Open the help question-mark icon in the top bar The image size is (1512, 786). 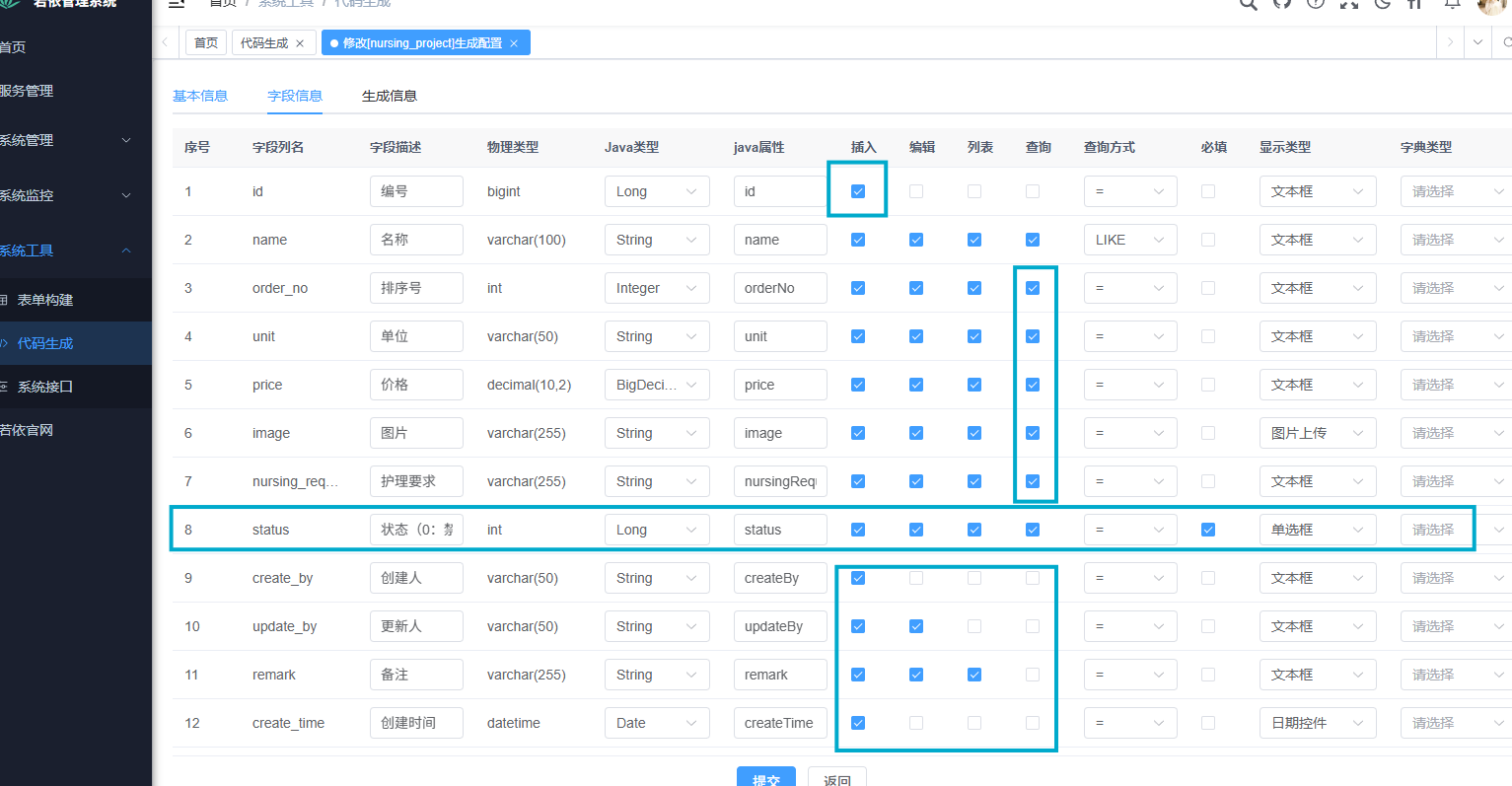point(1316,3)
